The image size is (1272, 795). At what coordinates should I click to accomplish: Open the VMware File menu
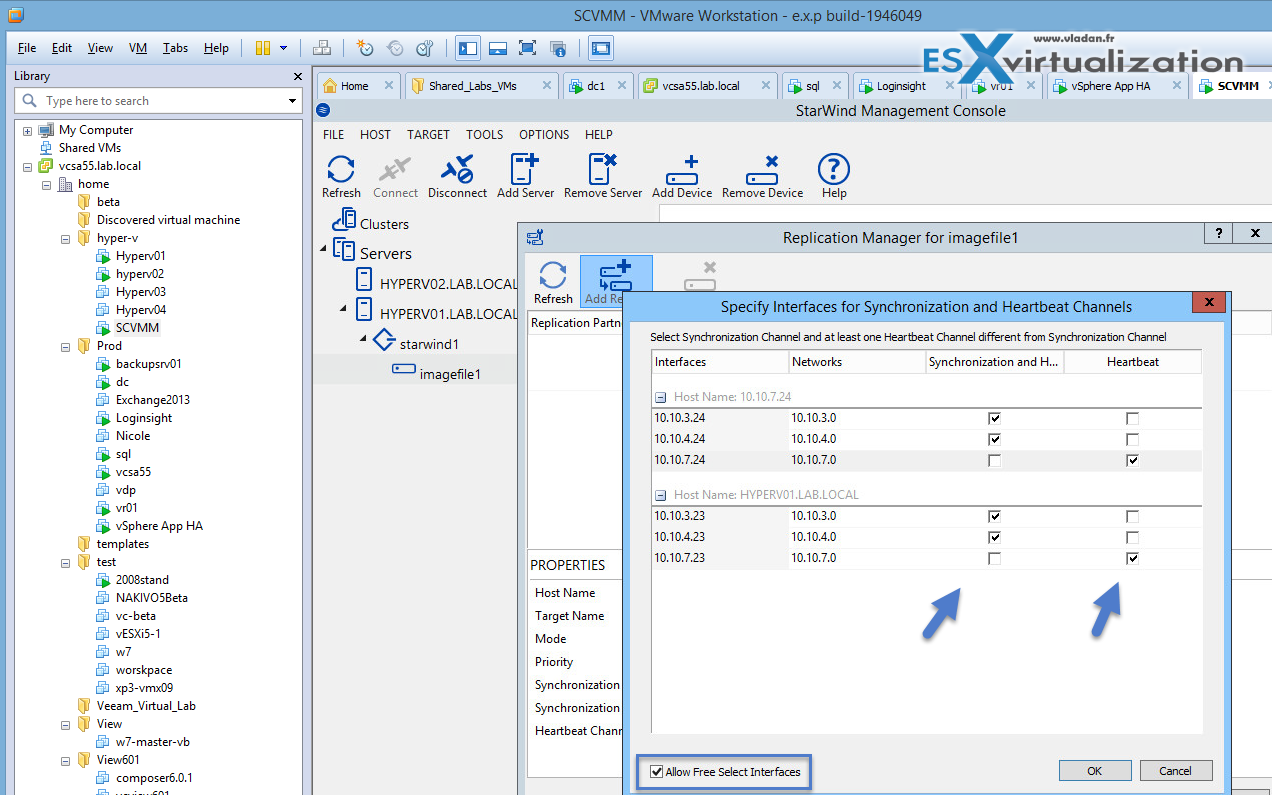(27, 48)
